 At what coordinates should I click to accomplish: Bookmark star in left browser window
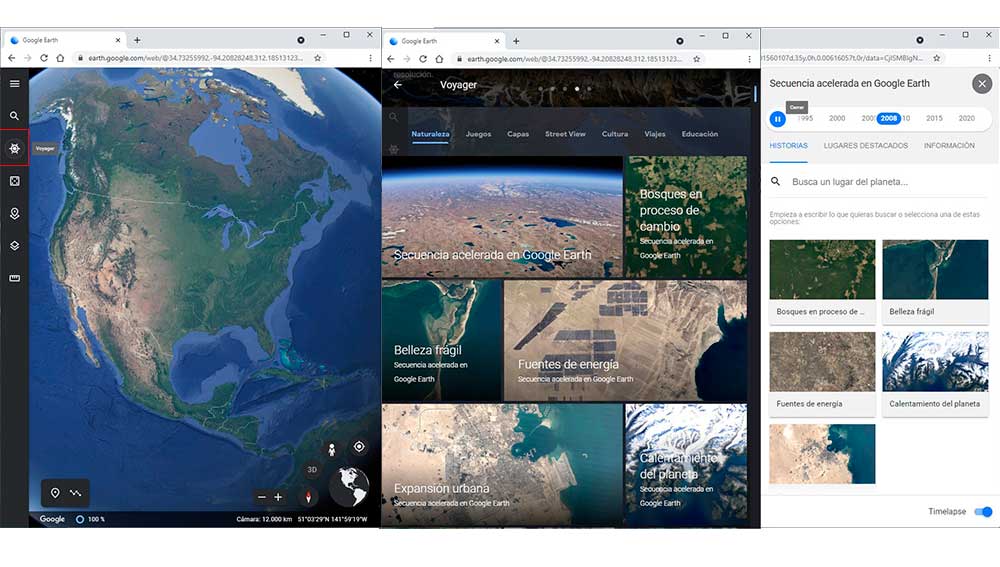tap(318, 58)
